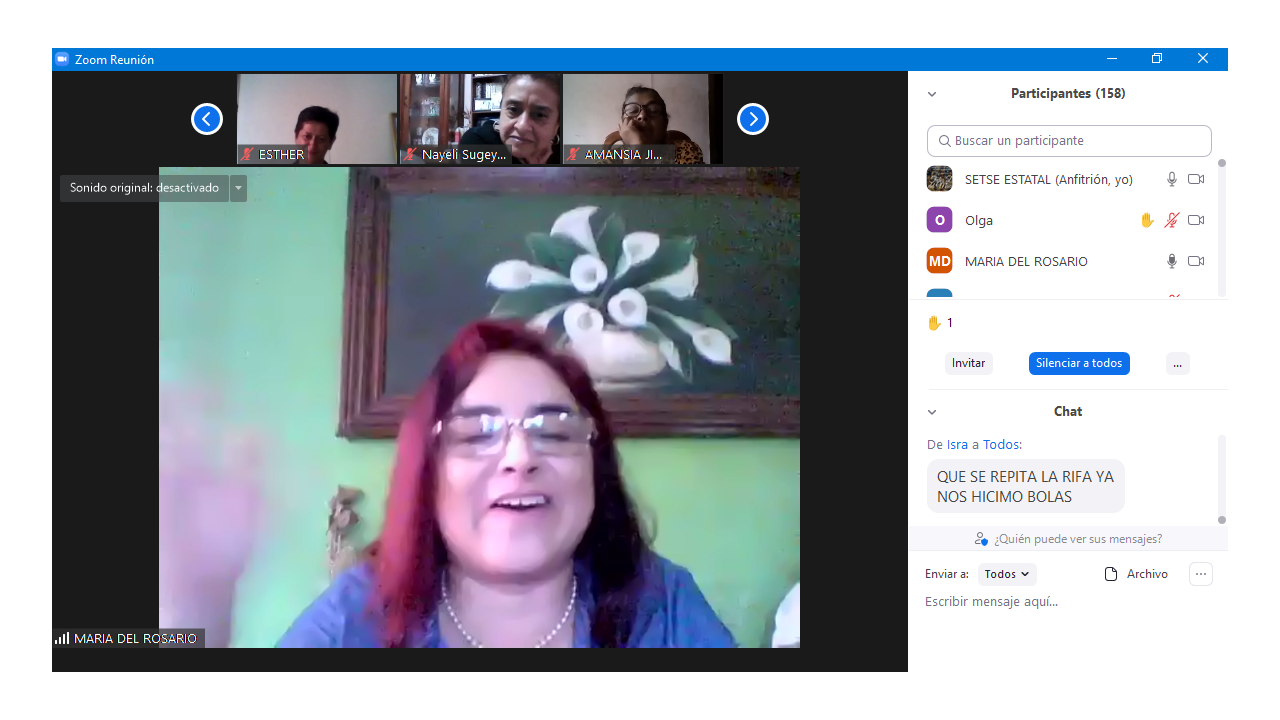Toggle SETSE ESTATAL microphone icon
1280x720 pixels.
[1172, 179]
